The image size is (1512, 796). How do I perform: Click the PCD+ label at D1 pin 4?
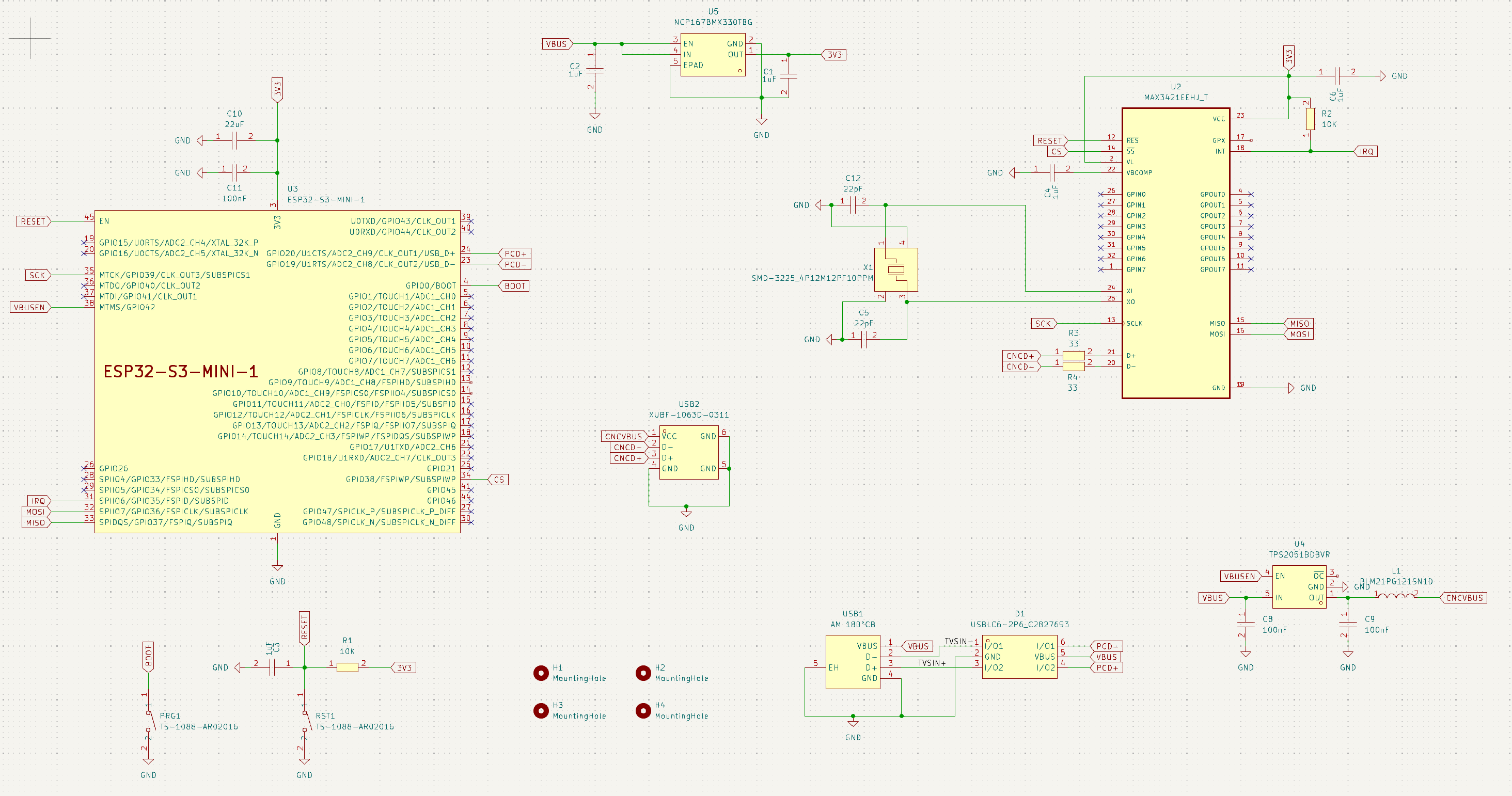click(x=1107, y=667)
